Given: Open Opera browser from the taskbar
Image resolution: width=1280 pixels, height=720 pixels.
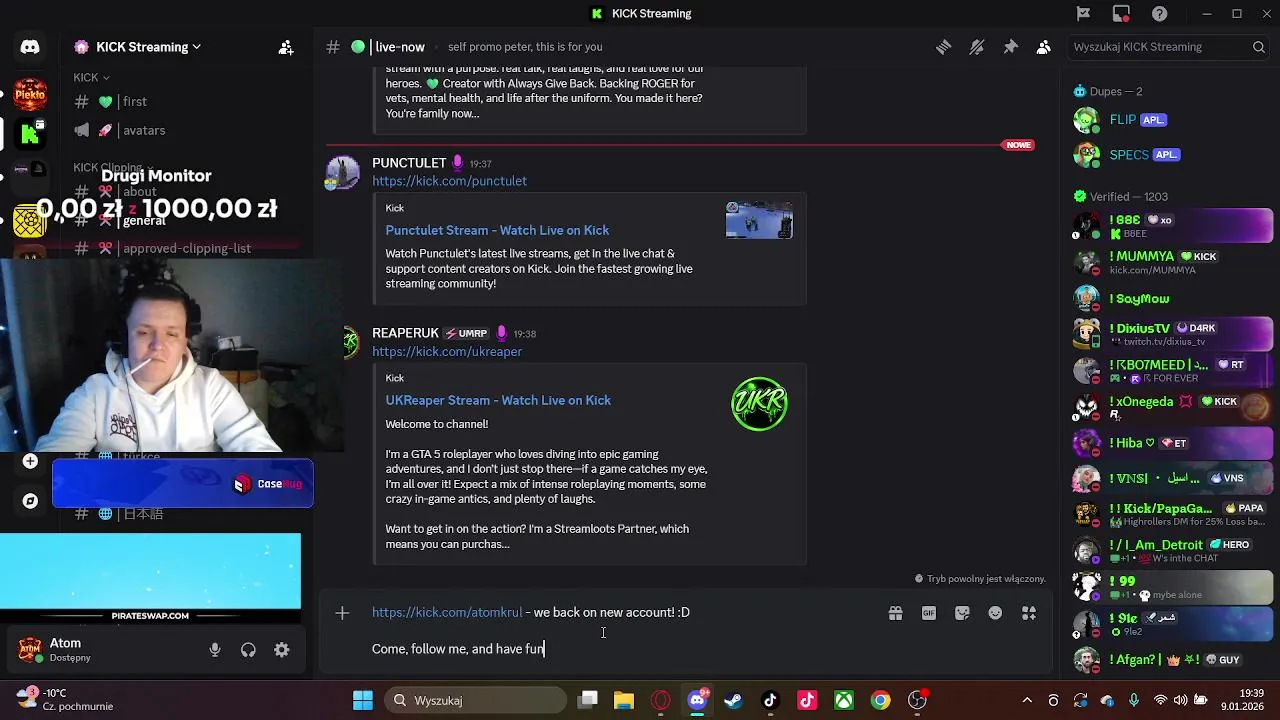Looking at the screenshot, I should (661, 700).
